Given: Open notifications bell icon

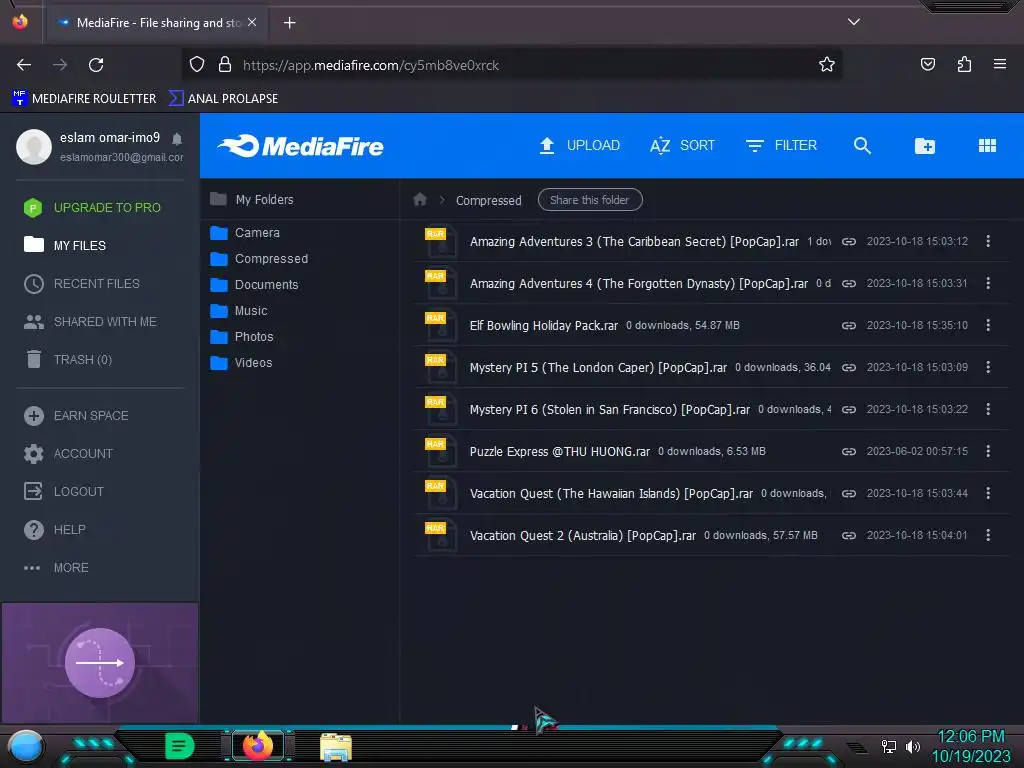Looking at the screenshot, I should [177, 138].
